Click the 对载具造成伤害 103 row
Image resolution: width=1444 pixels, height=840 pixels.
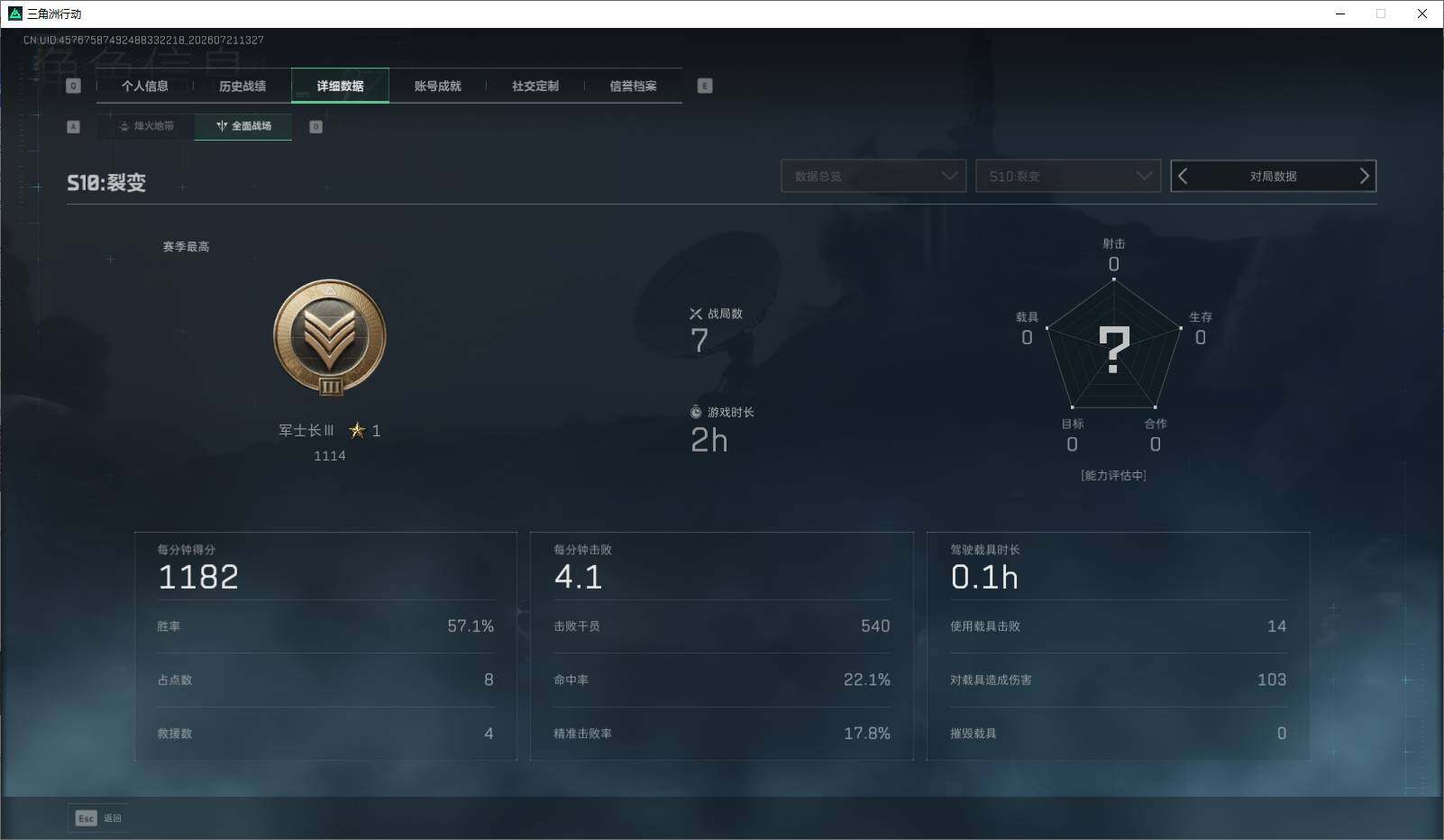point(1119,680)
